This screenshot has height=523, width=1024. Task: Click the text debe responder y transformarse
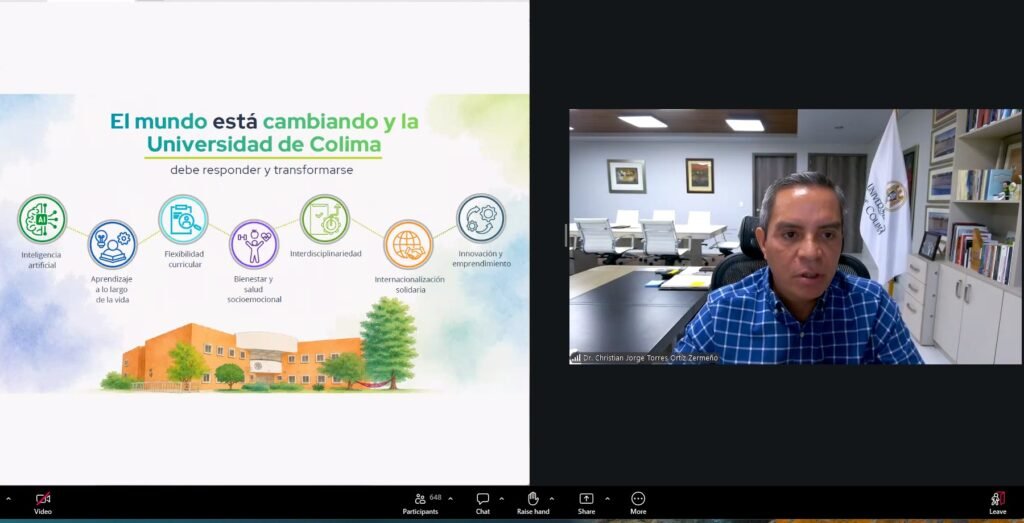tap(262, 170)
